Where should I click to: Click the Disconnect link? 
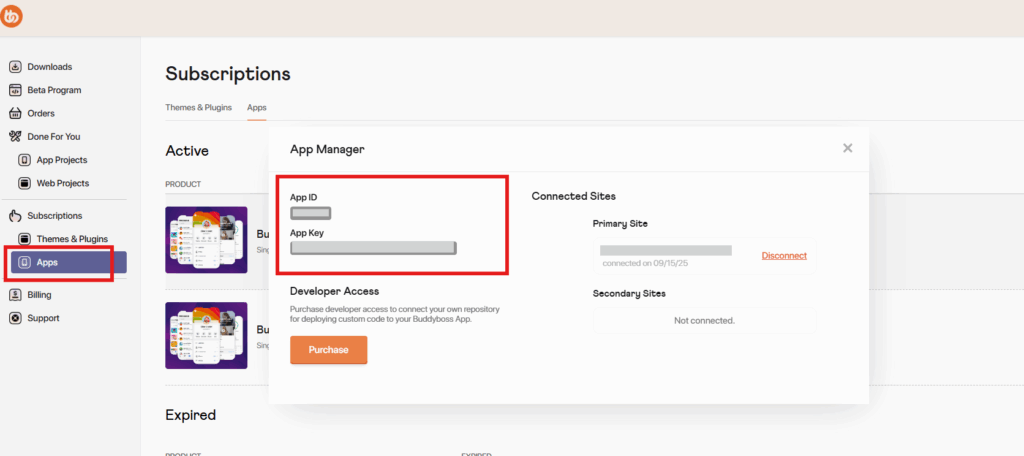point(784,256)
